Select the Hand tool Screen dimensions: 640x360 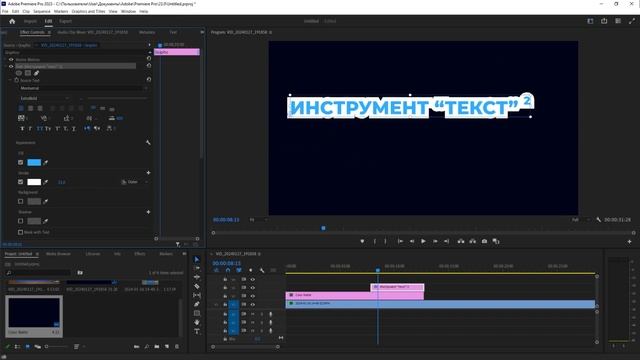click(197, 322)
